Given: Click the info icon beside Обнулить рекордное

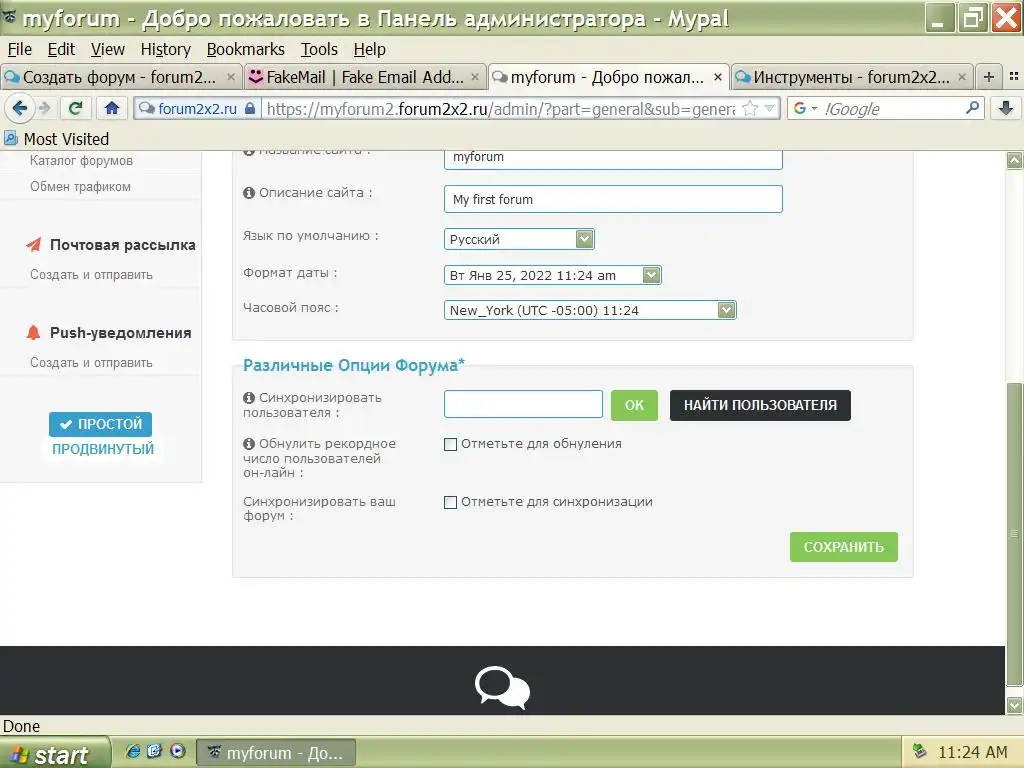Looking at the screenshot, I should (x=249, y=443).
